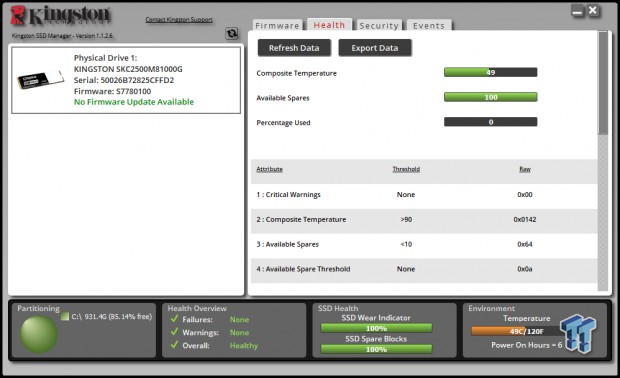Click the Warnings green checkmark icon
The width and height of the screenshot is (620, 378).
click(x=174, y=332)
